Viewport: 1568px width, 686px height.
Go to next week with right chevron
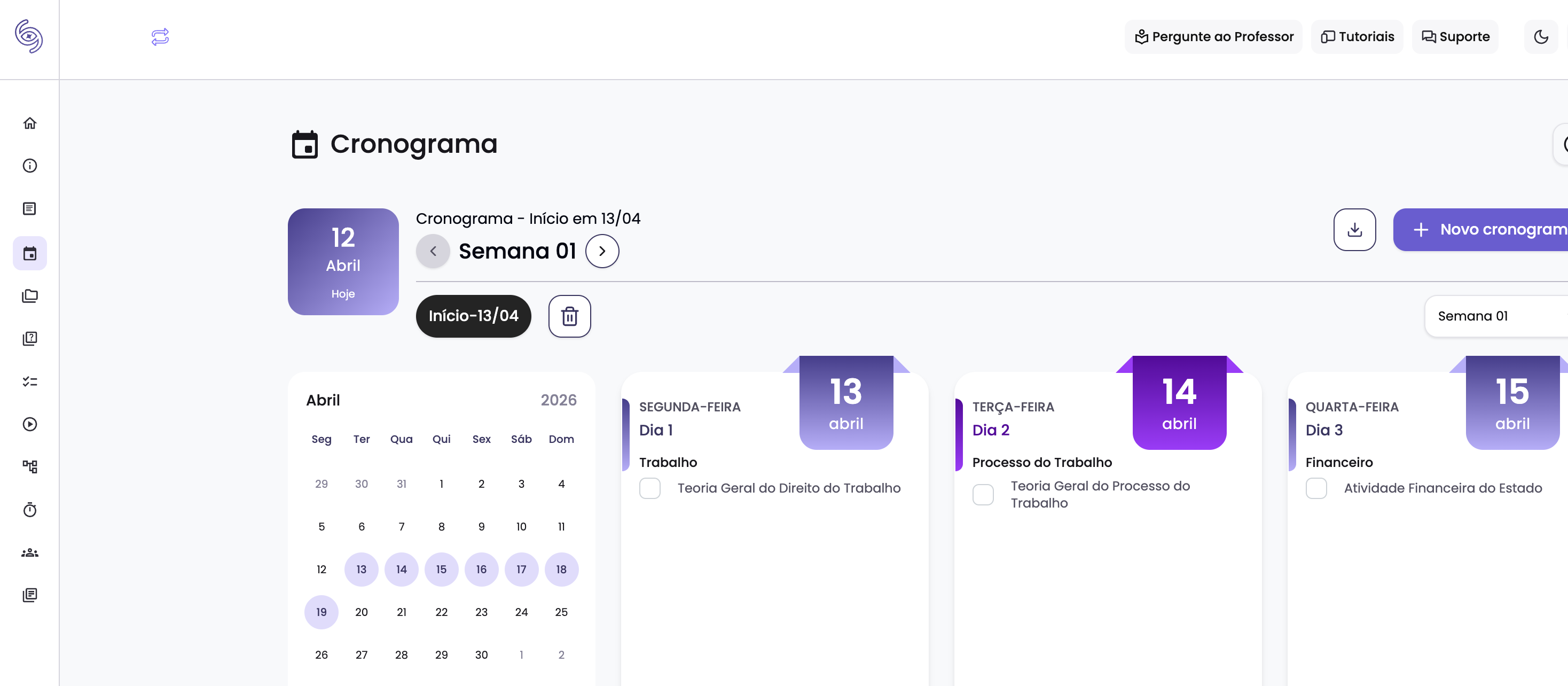601,251
